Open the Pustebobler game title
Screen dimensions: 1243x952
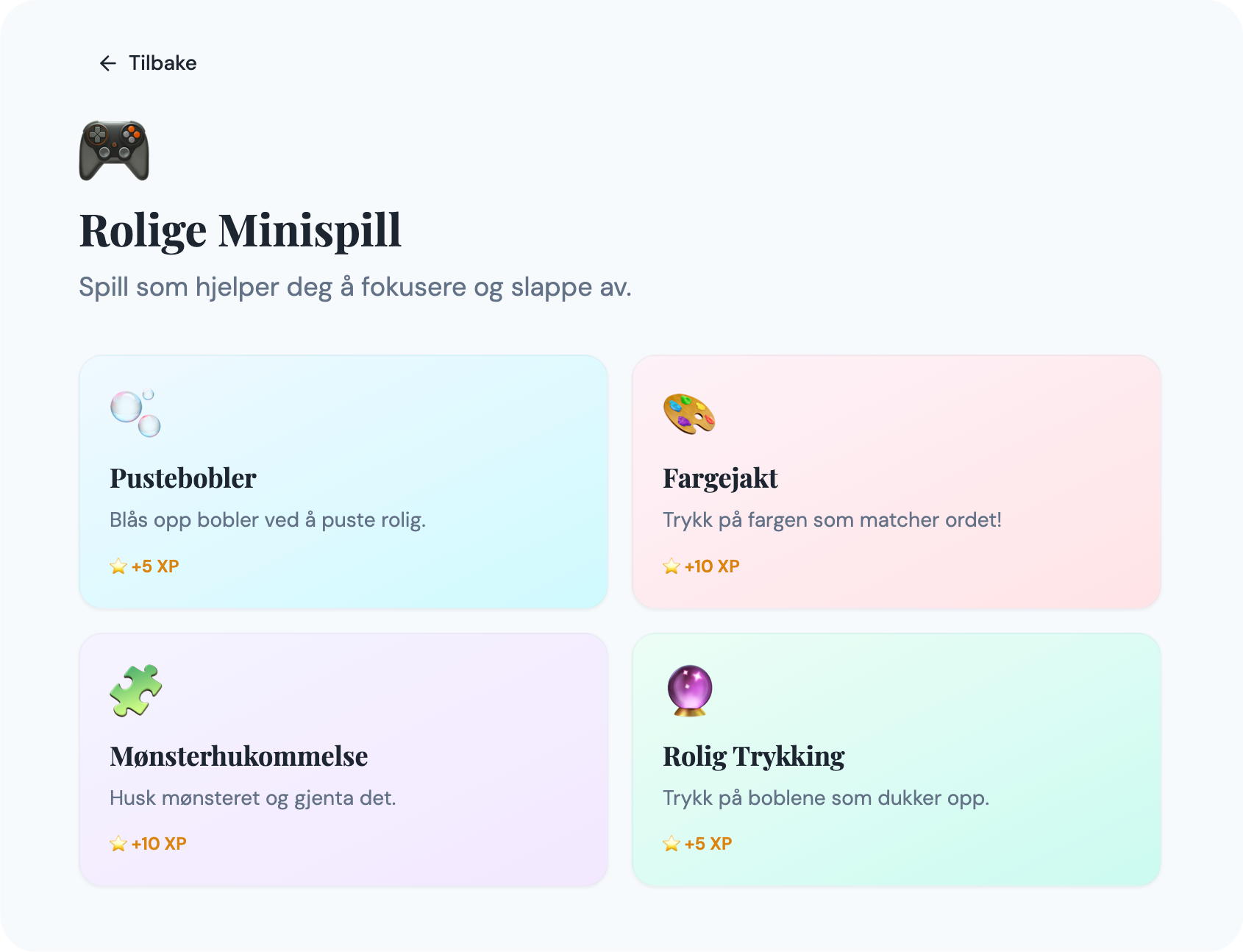(x=183, y=478)
